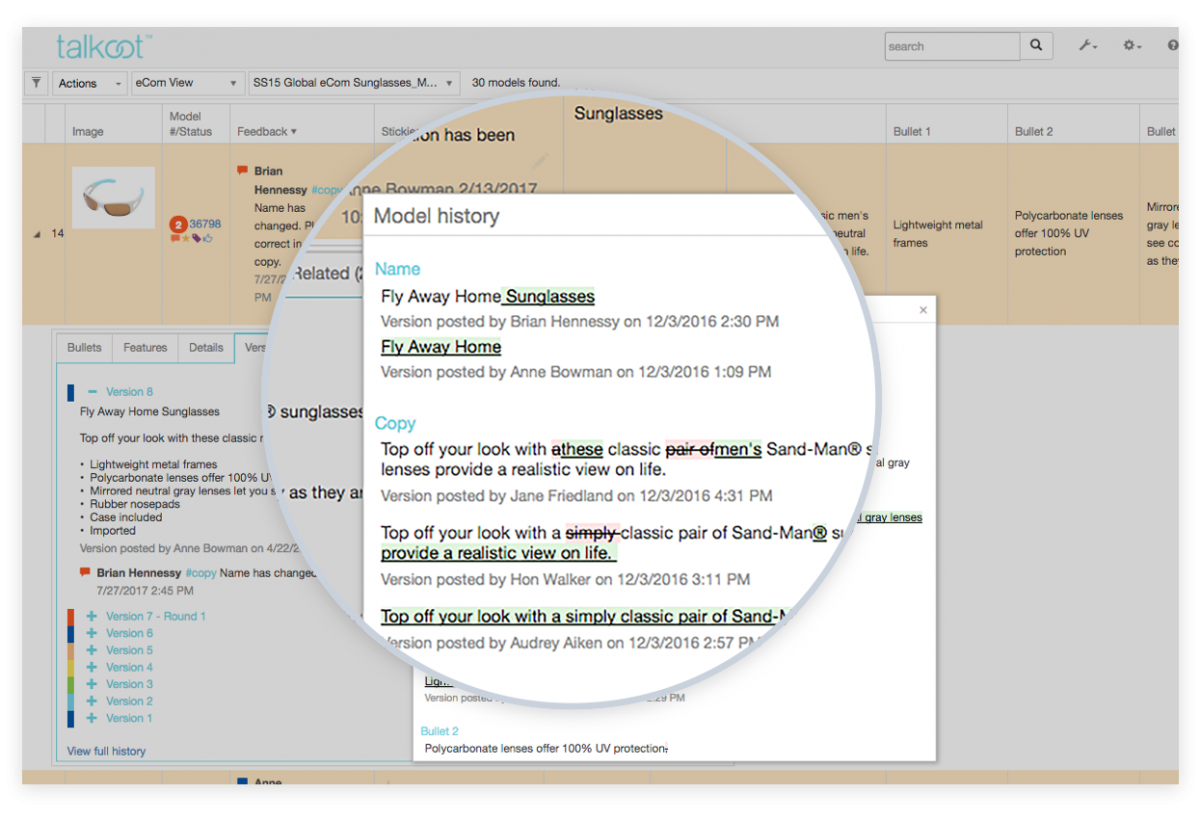Image resolution: width=1200 pixels, height=820 pixels.
Task: Click the comment icon under model 36798
Action: coord(175,238)
